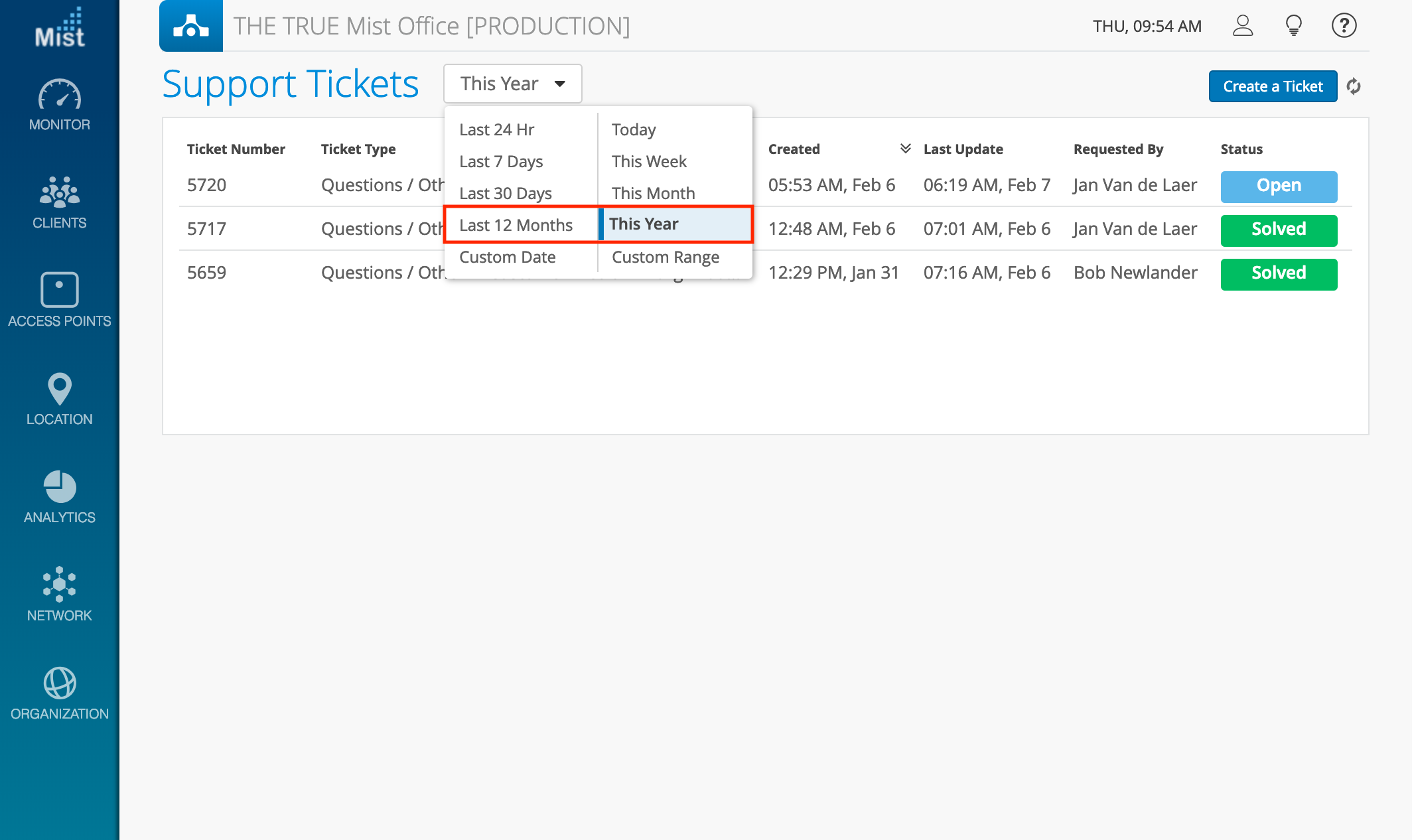Open the Analytics pie chart icon

tap(59, 488)
